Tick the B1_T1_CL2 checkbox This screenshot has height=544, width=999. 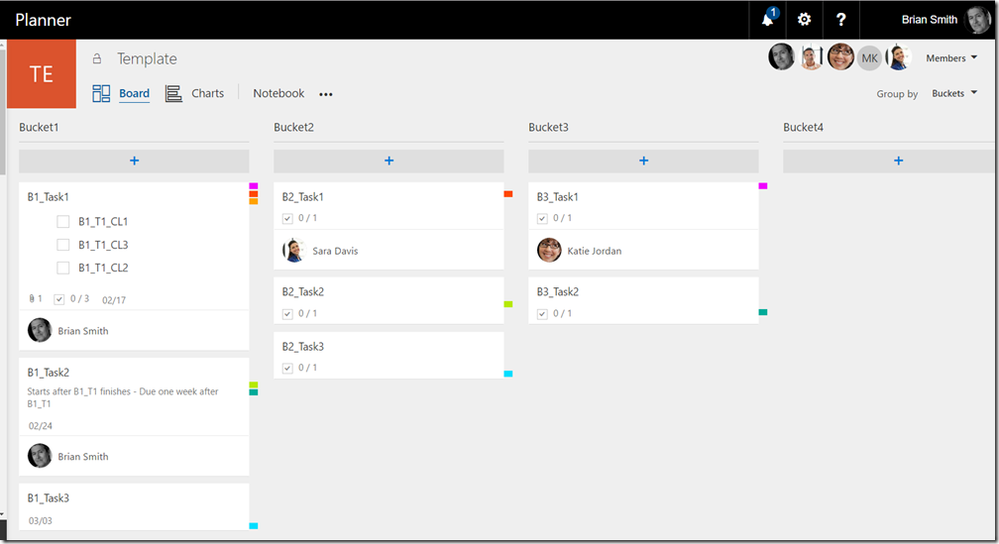pos(63,268)
